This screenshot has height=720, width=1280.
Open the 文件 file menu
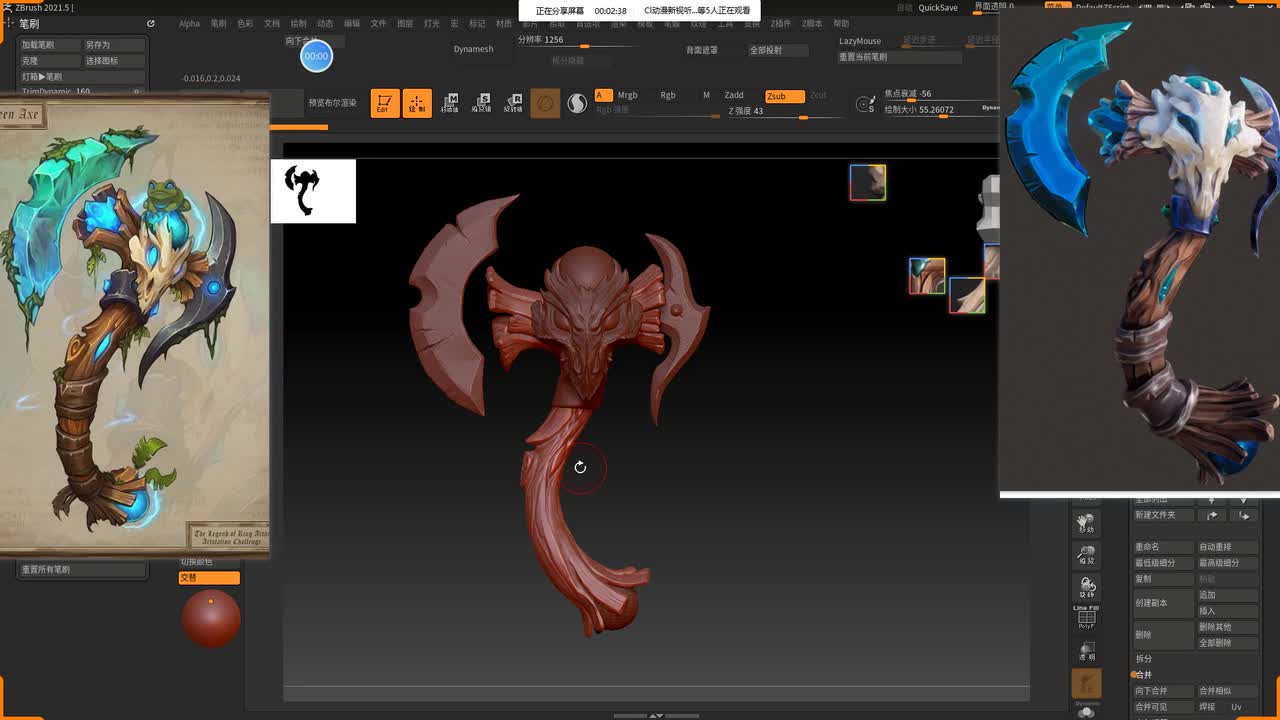tap(378, 23)
